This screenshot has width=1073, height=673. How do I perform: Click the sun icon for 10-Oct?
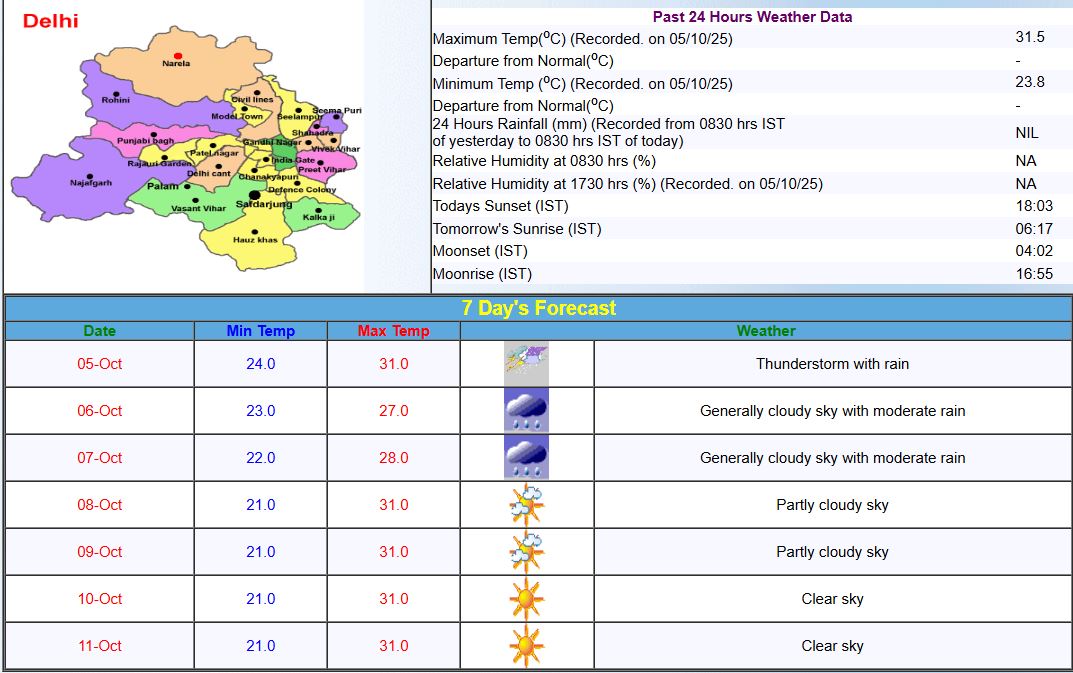coord(526,598)
